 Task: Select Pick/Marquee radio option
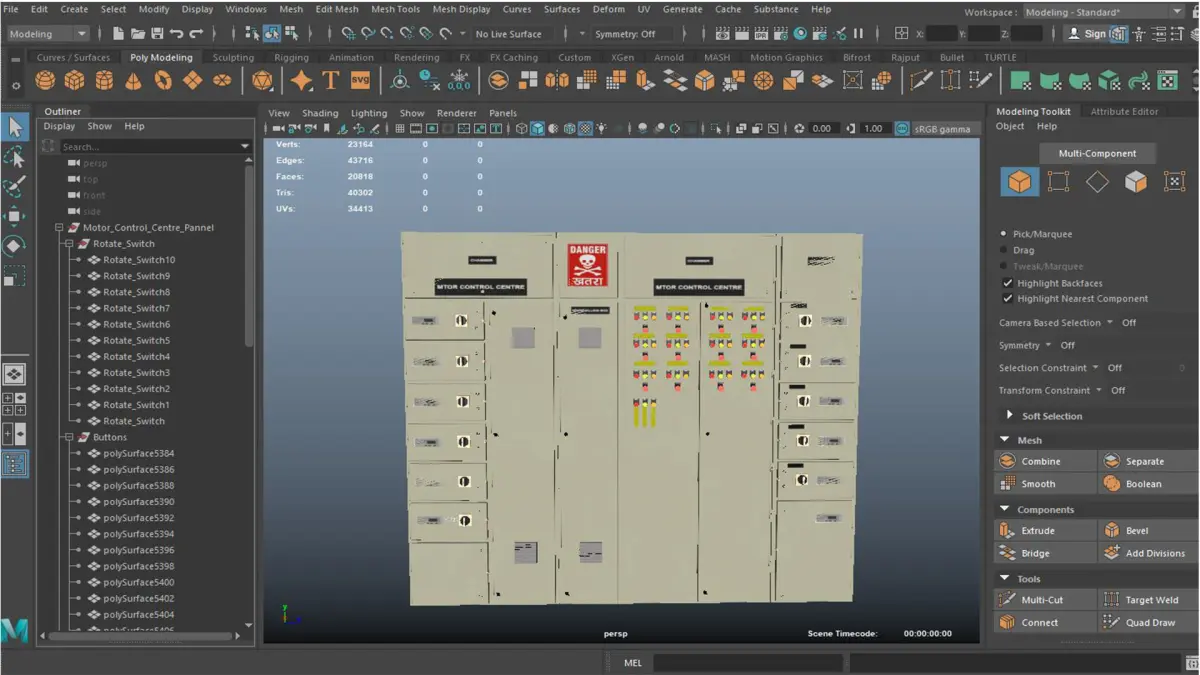[1004, 234]
